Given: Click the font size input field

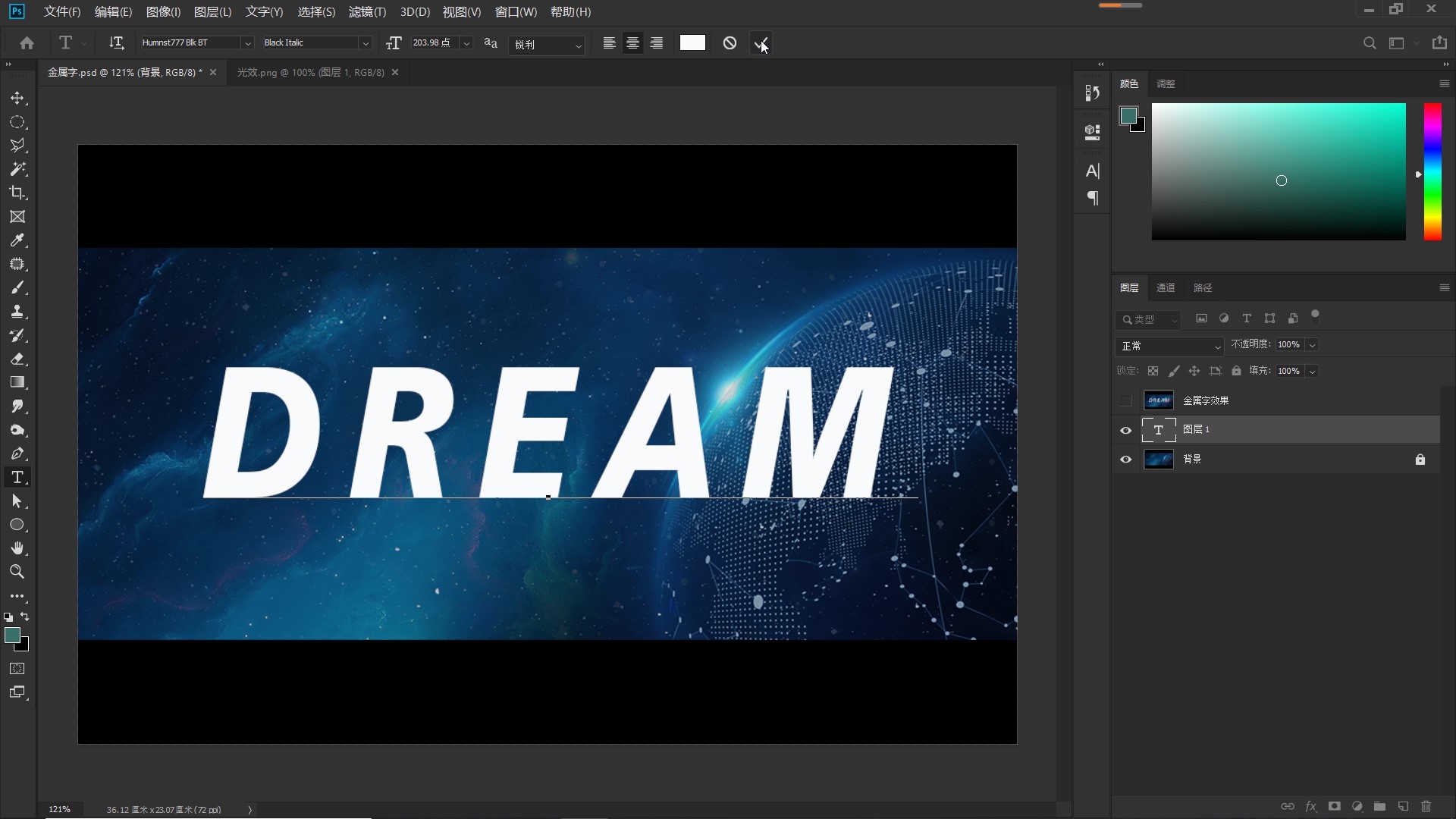Looking at the screenshot, I should tap(433, 43).
